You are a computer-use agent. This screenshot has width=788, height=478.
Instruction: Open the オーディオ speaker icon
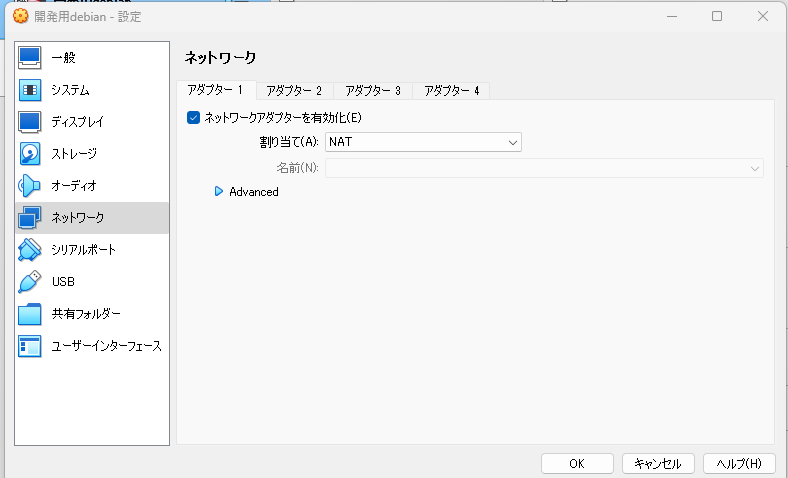30,186
